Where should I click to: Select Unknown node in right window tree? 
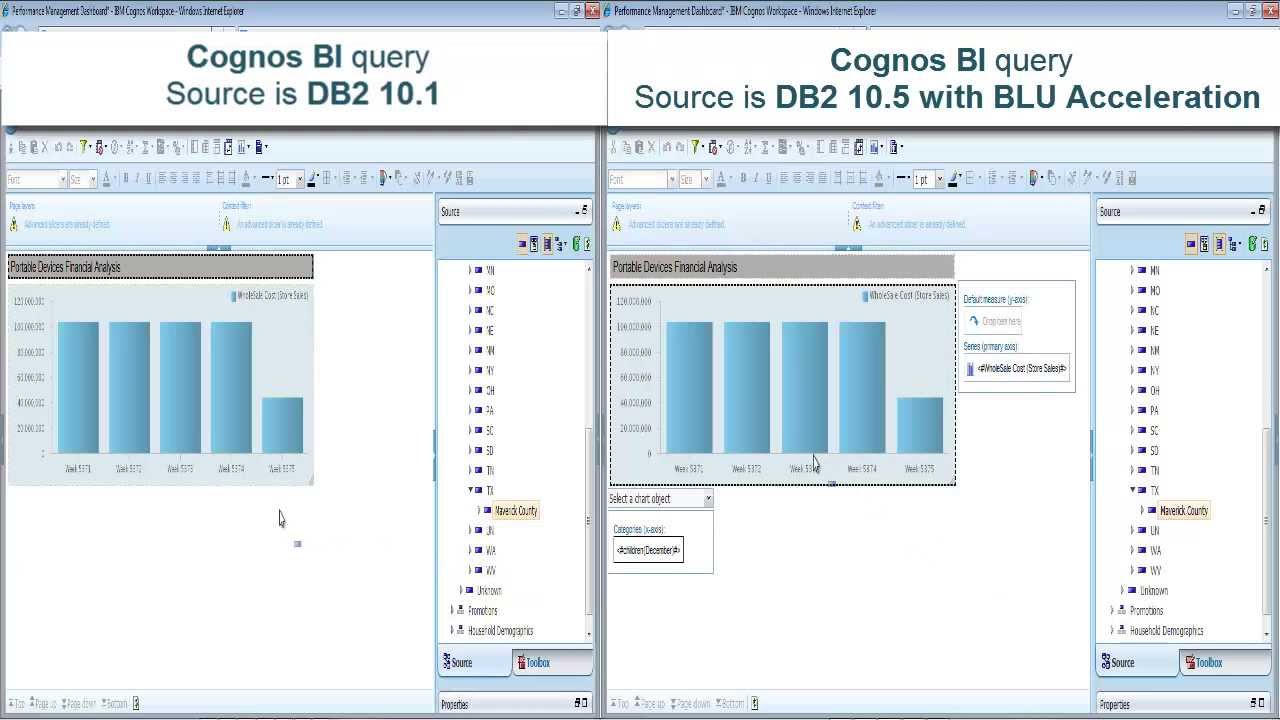tap(1153, 590)
